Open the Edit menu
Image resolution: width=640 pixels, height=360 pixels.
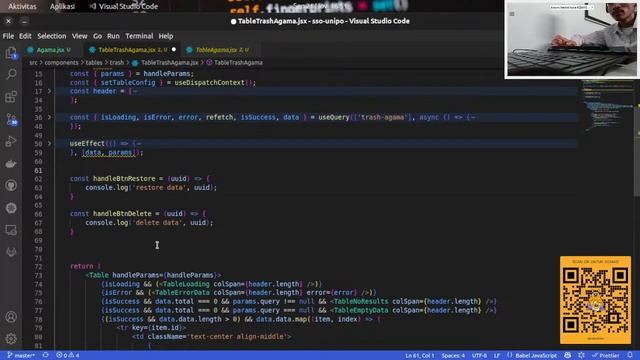pyautogui.click(x=25, y=36)
